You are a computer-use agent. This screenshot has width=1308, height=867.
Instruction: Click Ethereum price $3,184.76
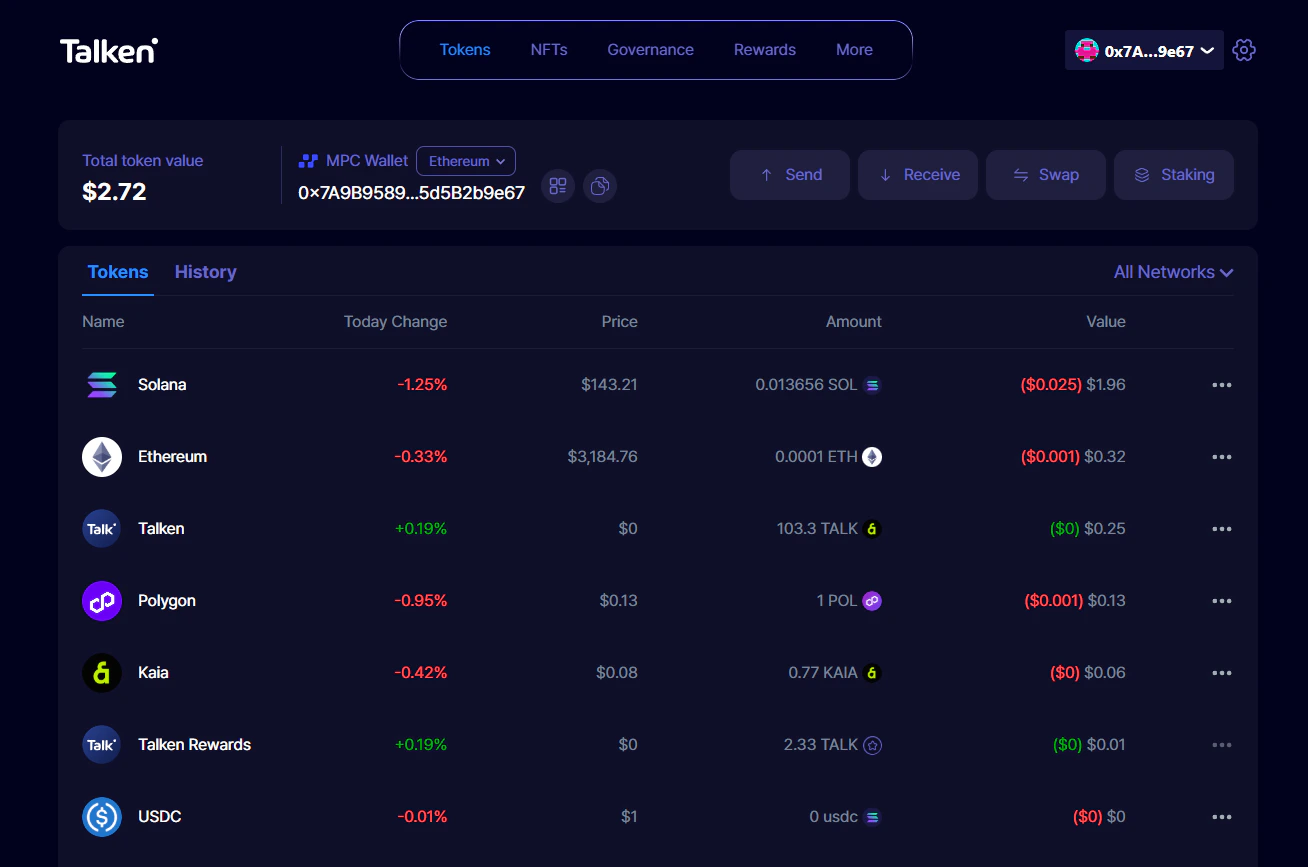click(602, 457)
